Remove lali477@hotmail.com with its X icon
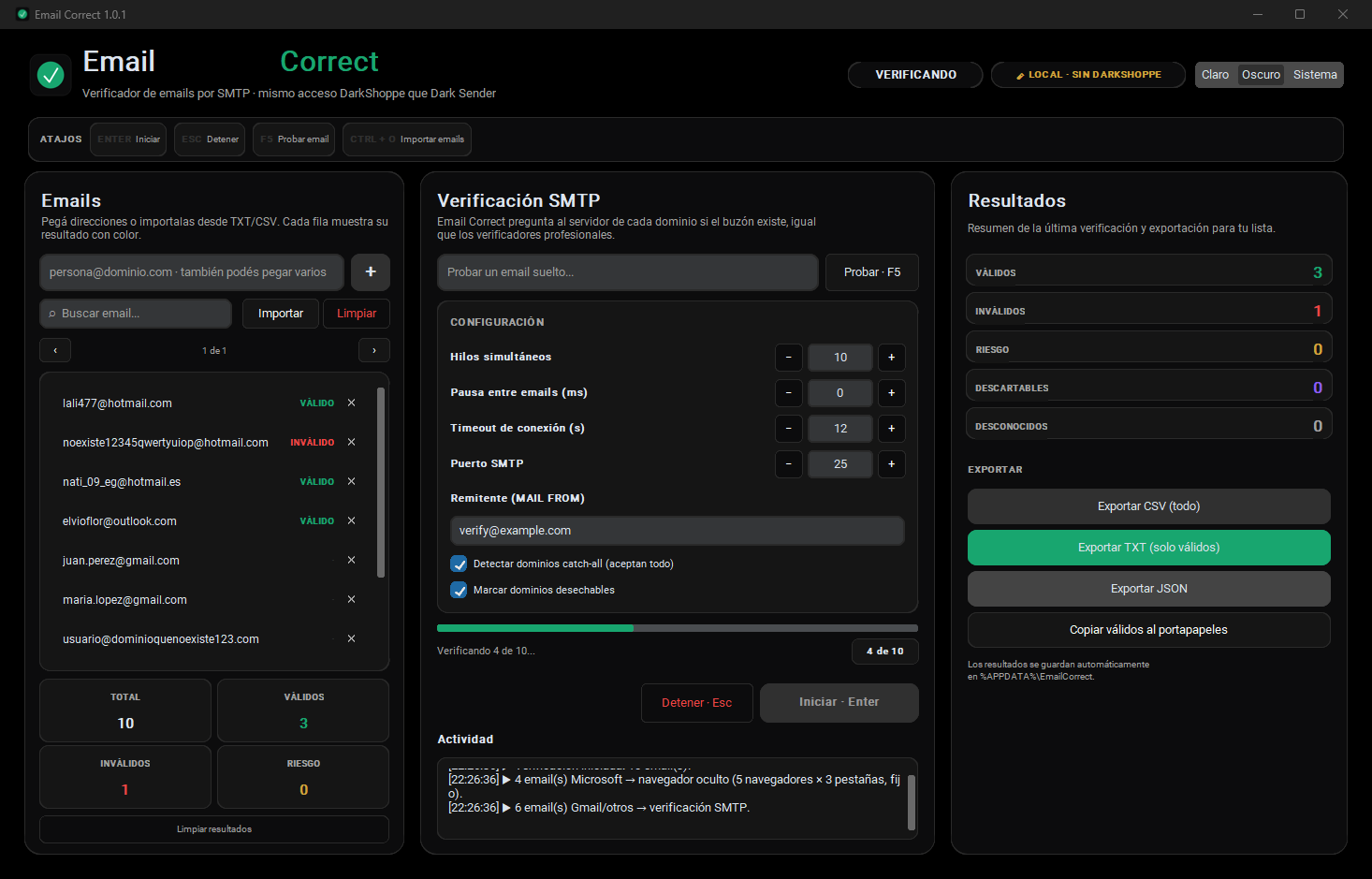Viewport: 1372px width, 879px height. [352, 403]
